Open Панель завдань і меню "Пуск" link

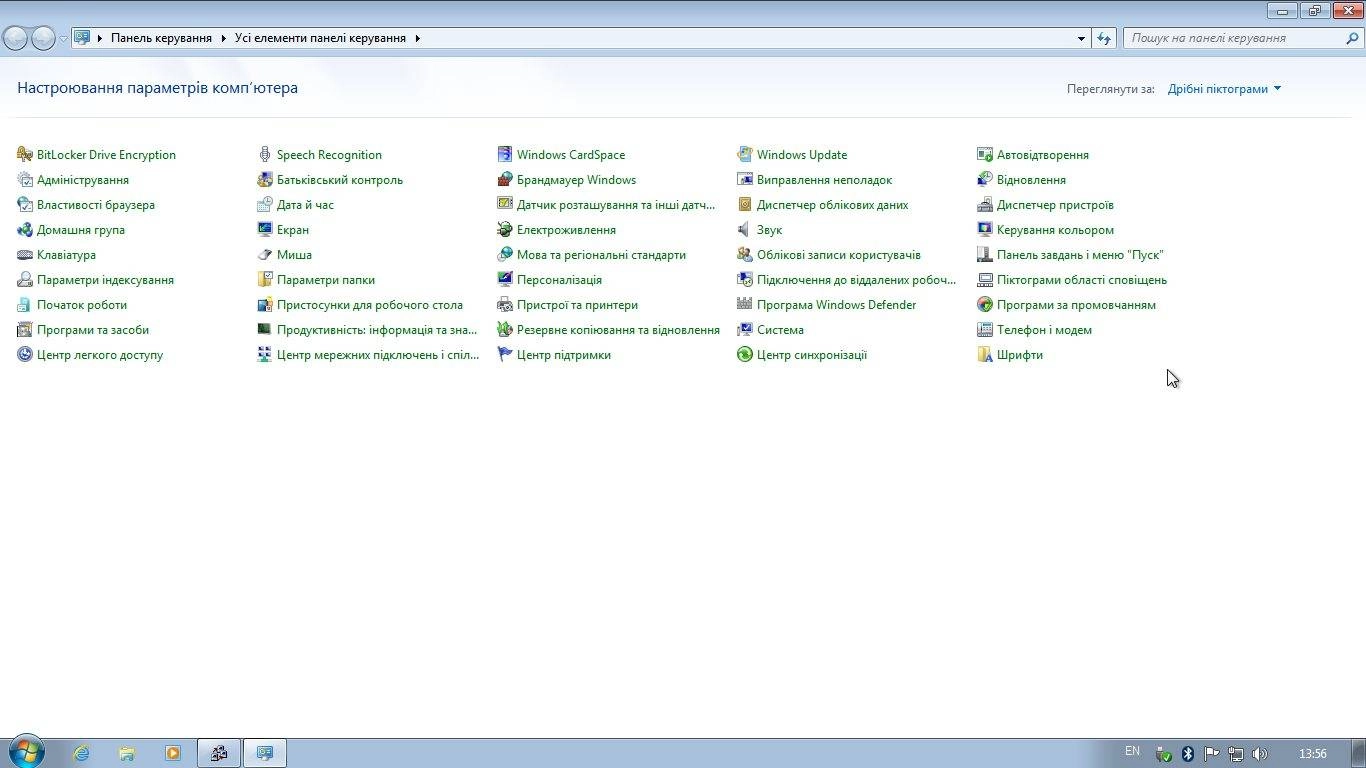(1080, 255)
